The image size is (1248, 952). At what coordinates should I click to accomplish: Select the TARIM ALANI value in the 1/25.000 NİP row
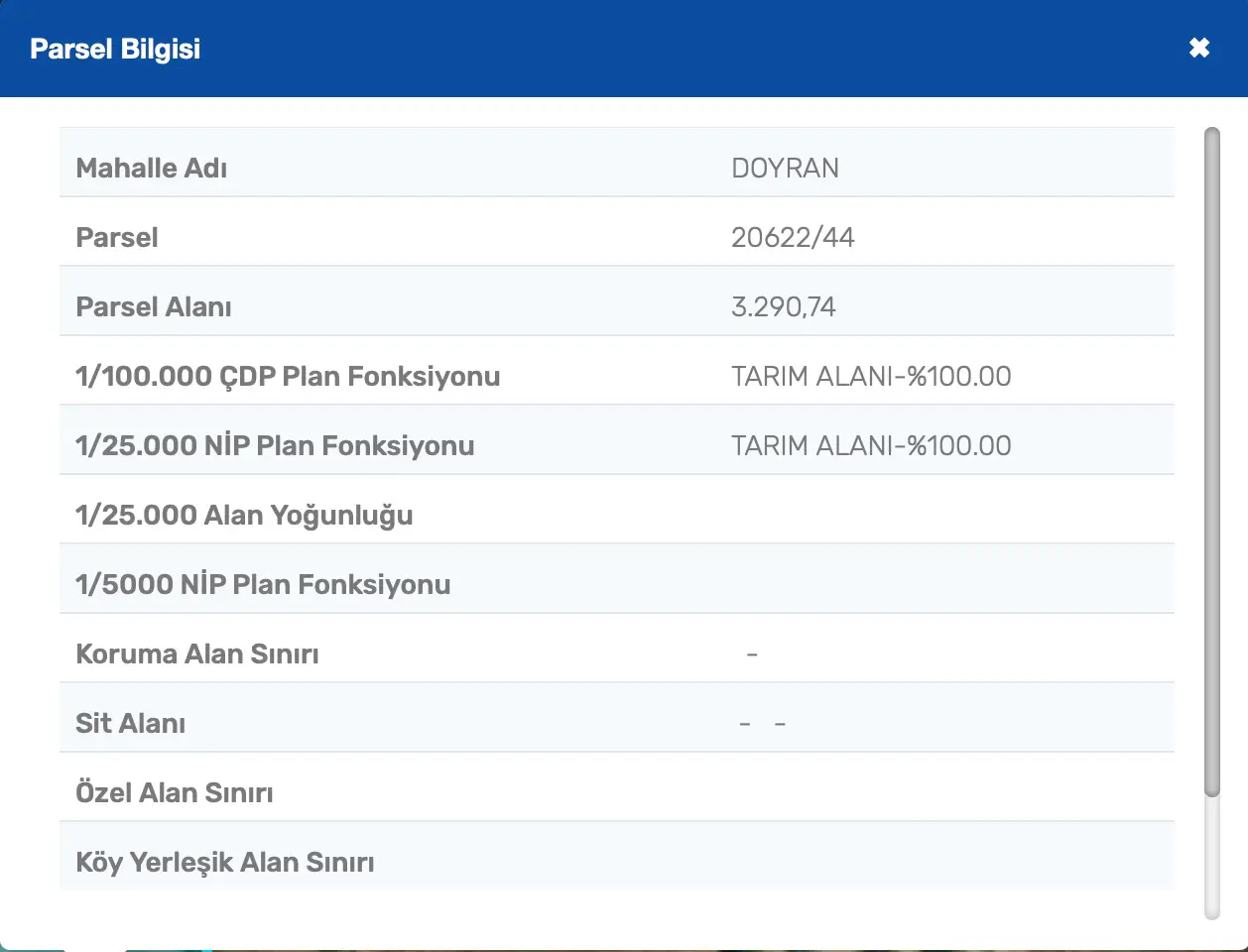click(x=871, y=445)
